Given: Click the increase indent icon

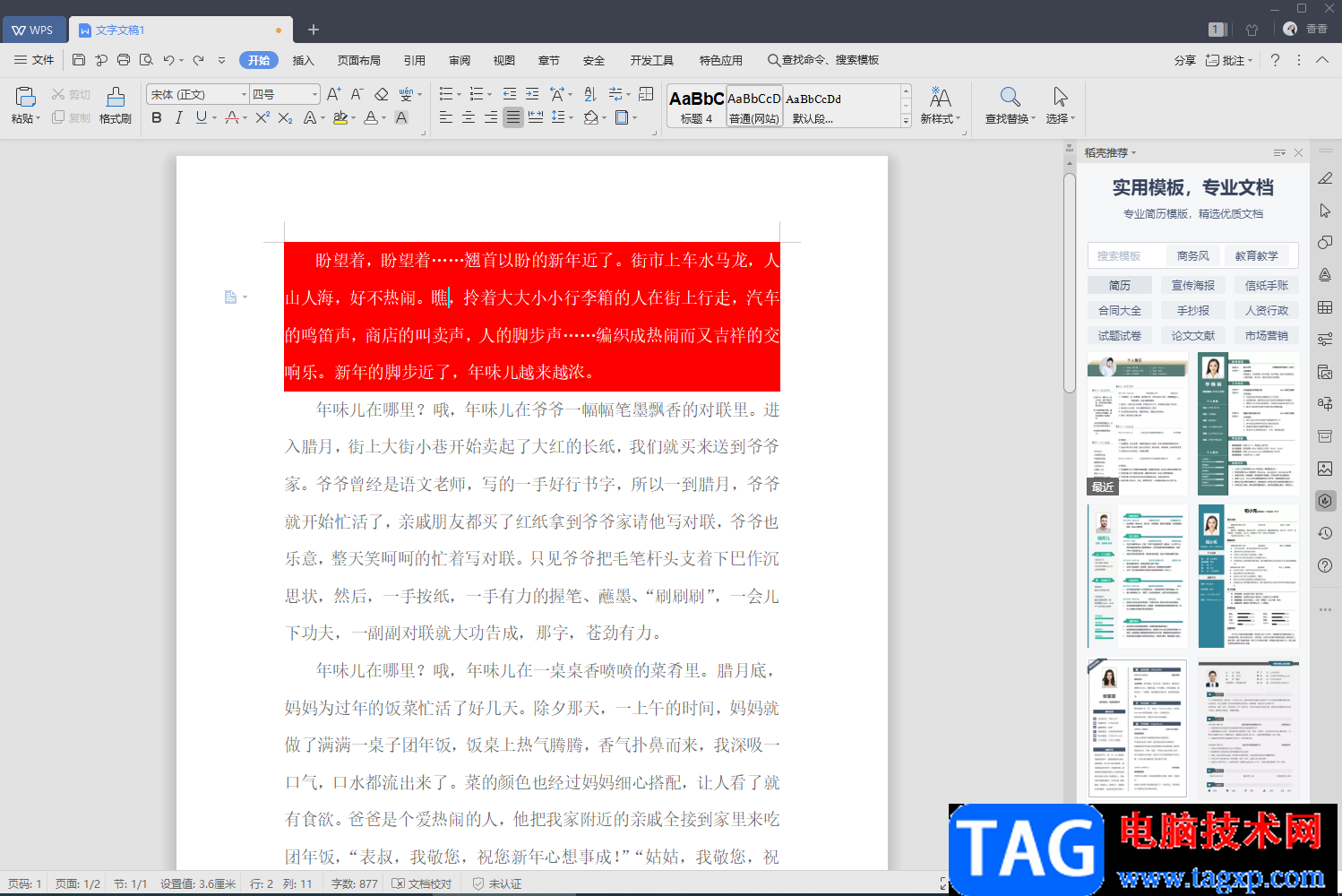Looking at the screenshot, I should pyautogui.click(x=532, y=94).
